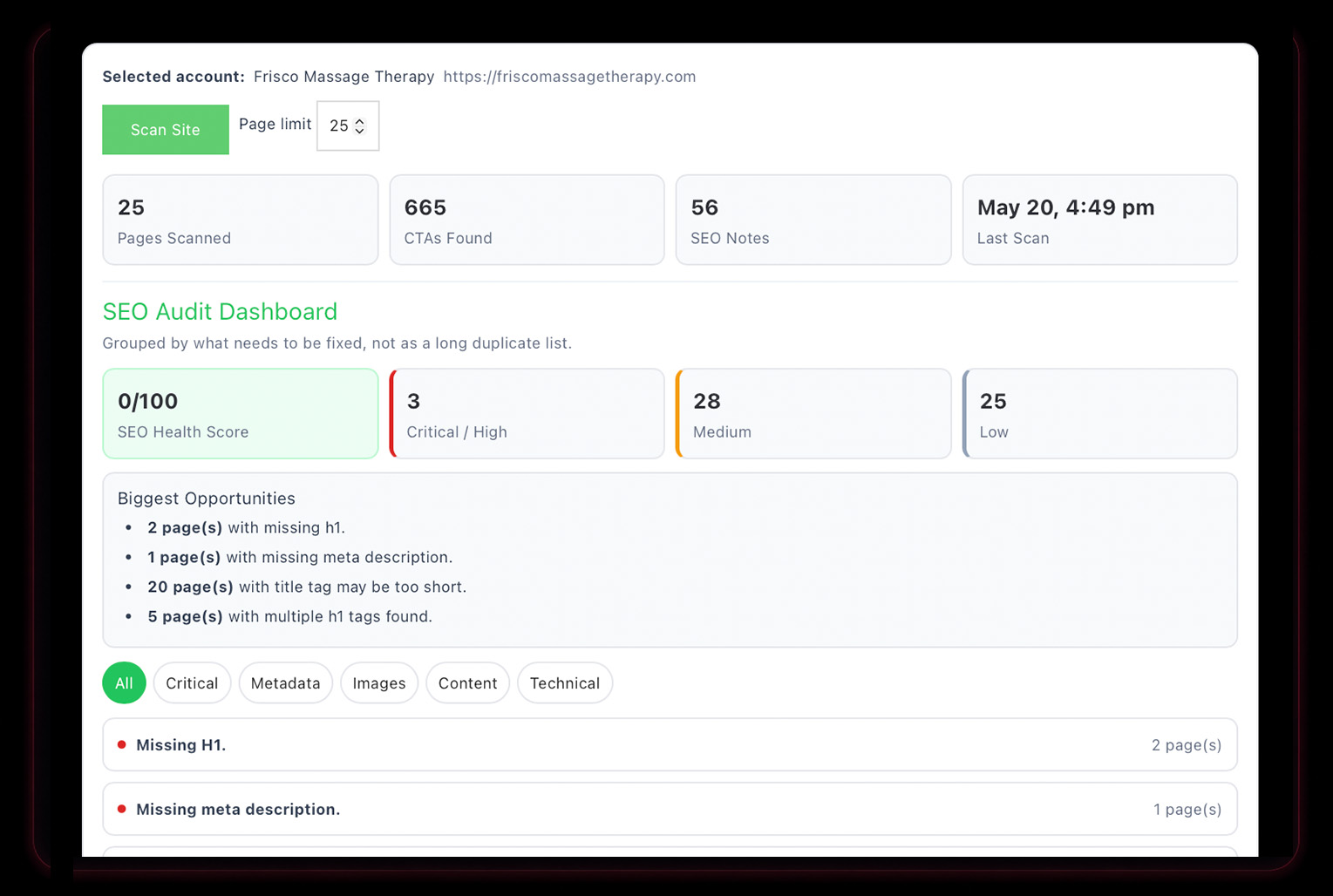Switch to the Content filter
Screen dimensions: 1333x896
[x=467, y=683]
